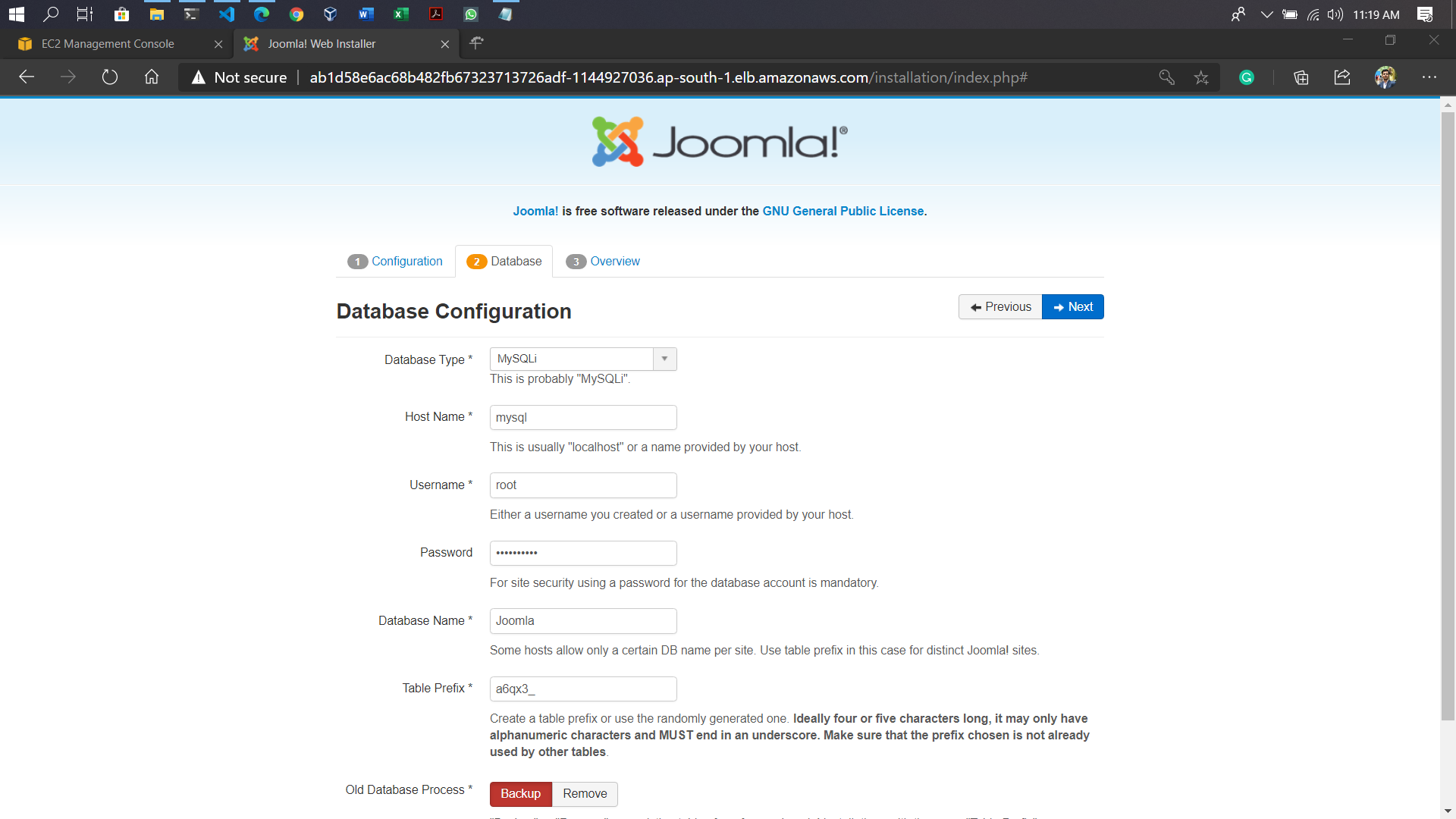Add page to favorites star icon

pyautogui.click(x=1201, y=77)
